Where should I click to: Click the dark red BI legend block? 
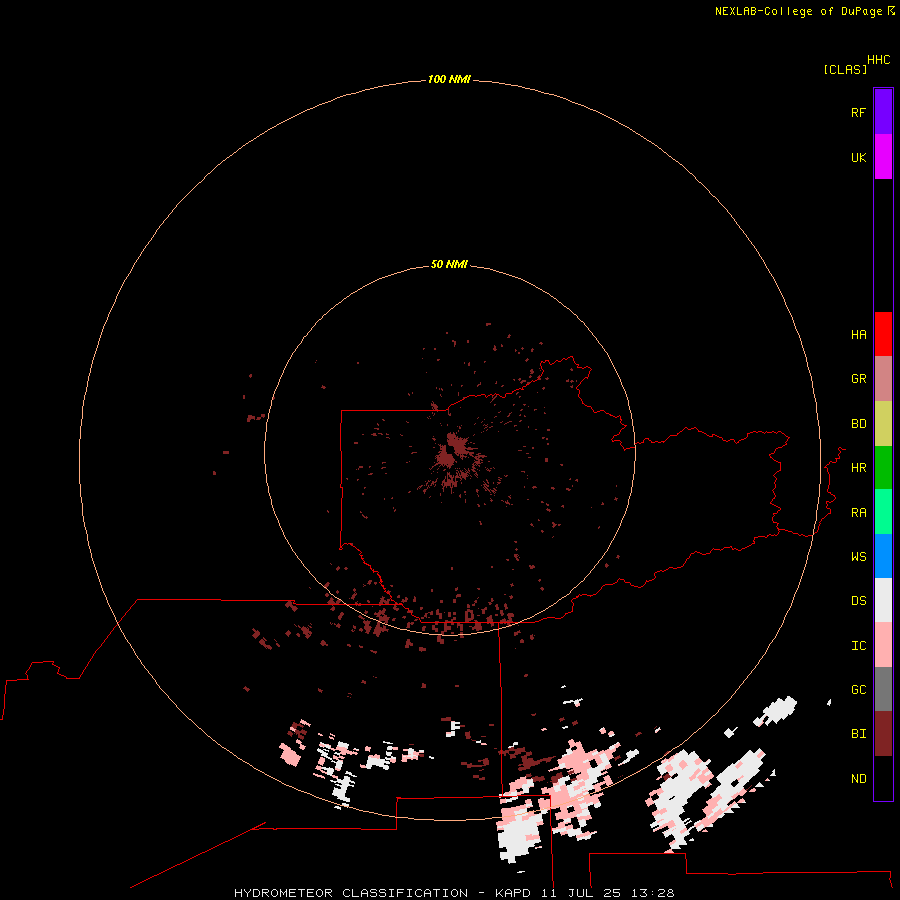point(883,734)
